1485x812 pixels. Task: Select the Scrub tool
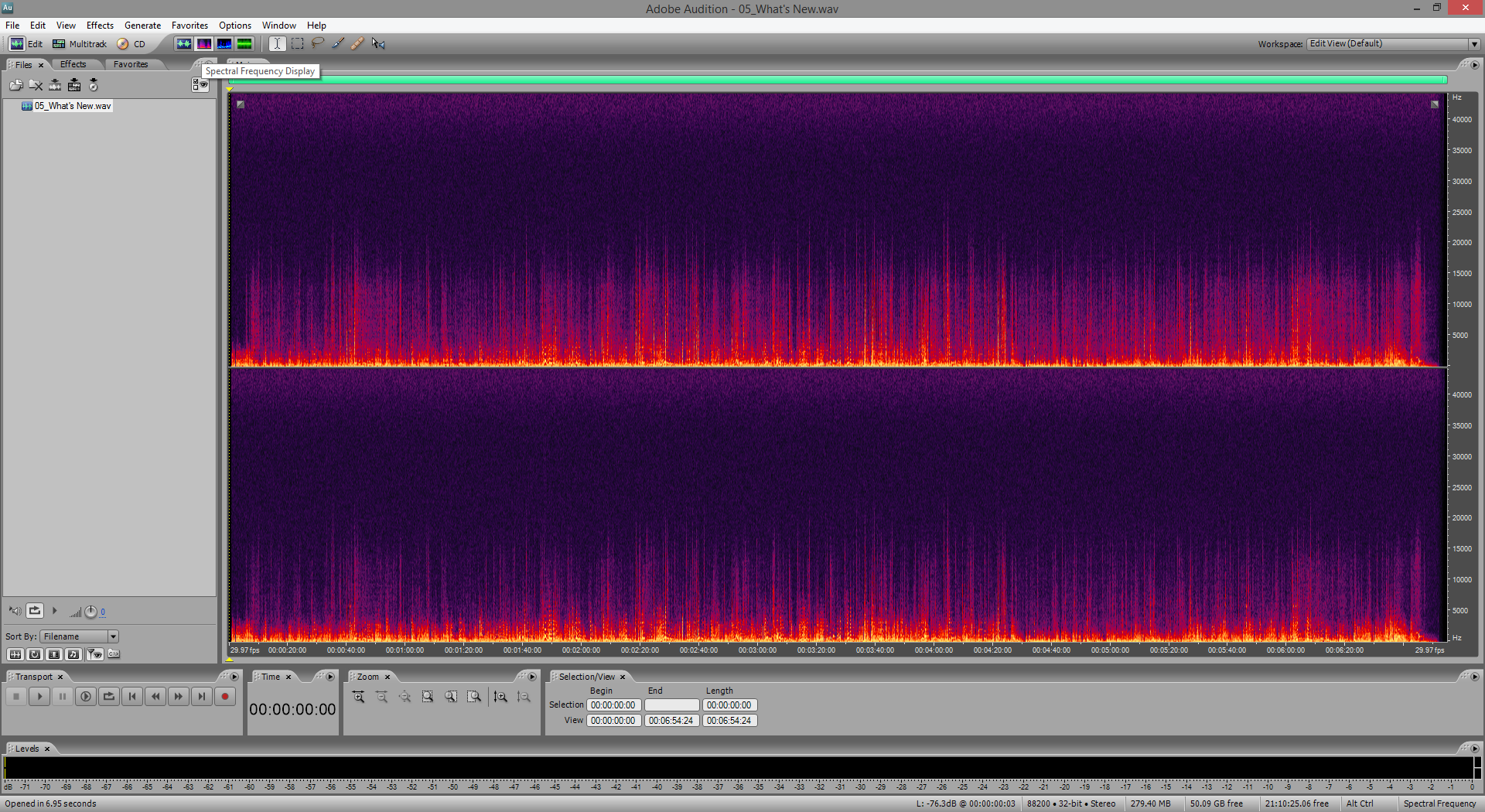378,44
